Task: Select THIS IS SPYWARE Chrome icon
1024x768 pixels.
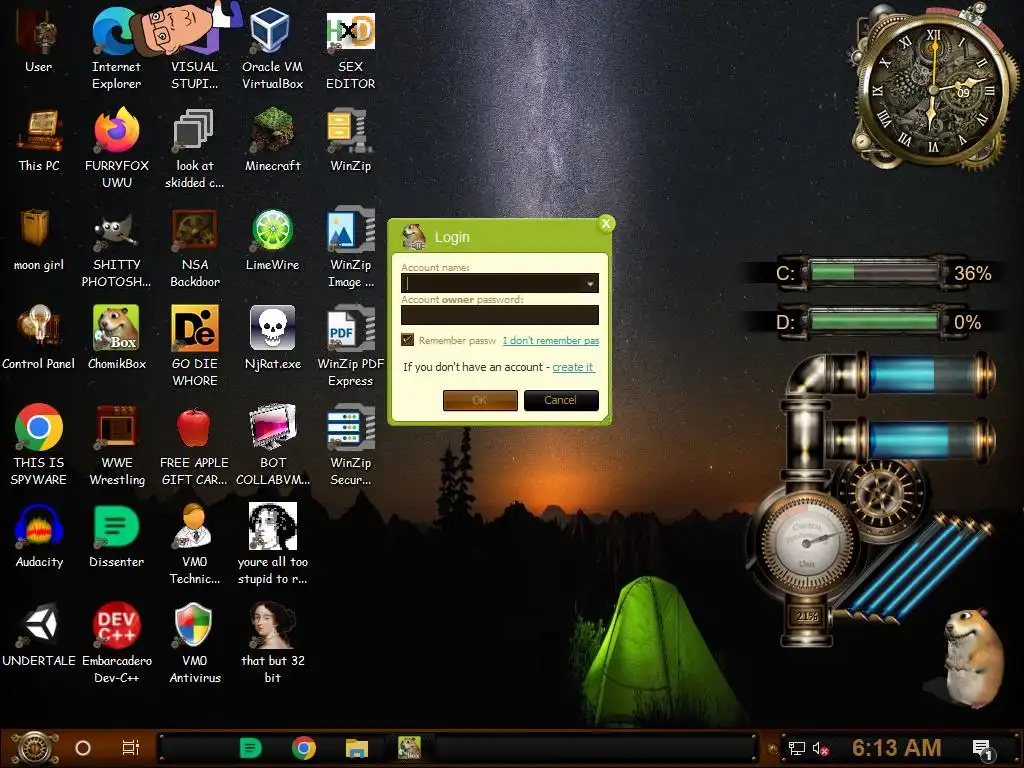Action: (x=39, y=445)
